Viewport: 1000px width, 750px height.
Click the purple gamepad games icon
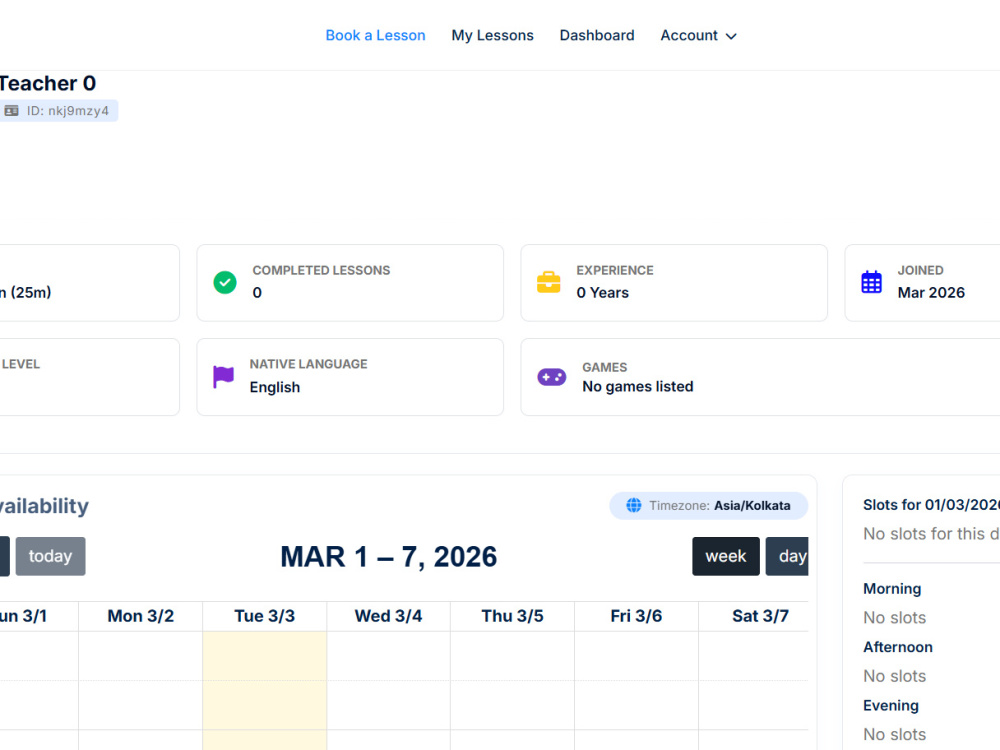pos(552,377)
